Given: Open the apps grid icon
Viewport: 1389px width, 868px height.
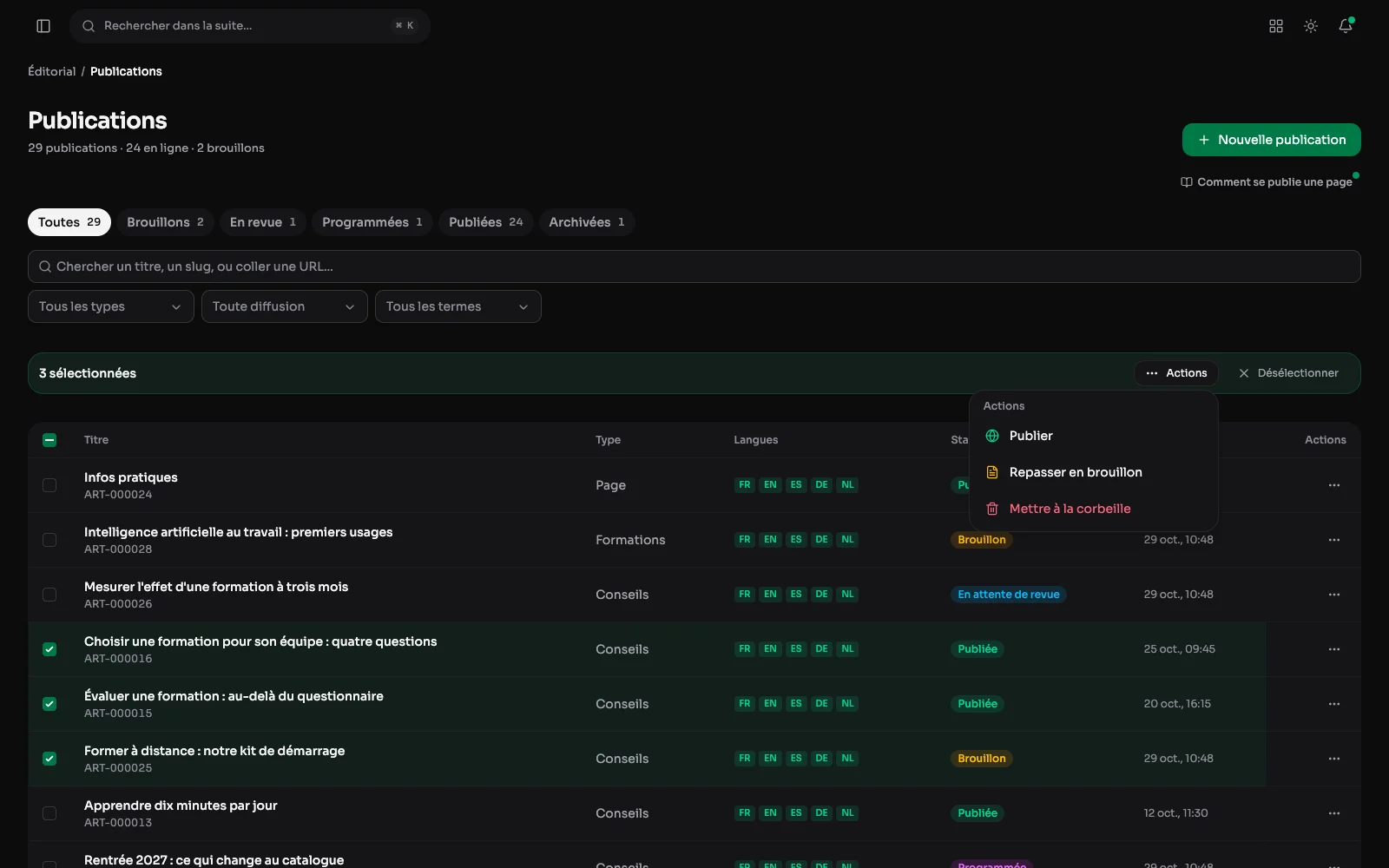Looking at the screenshot, I should point(1276,26).
